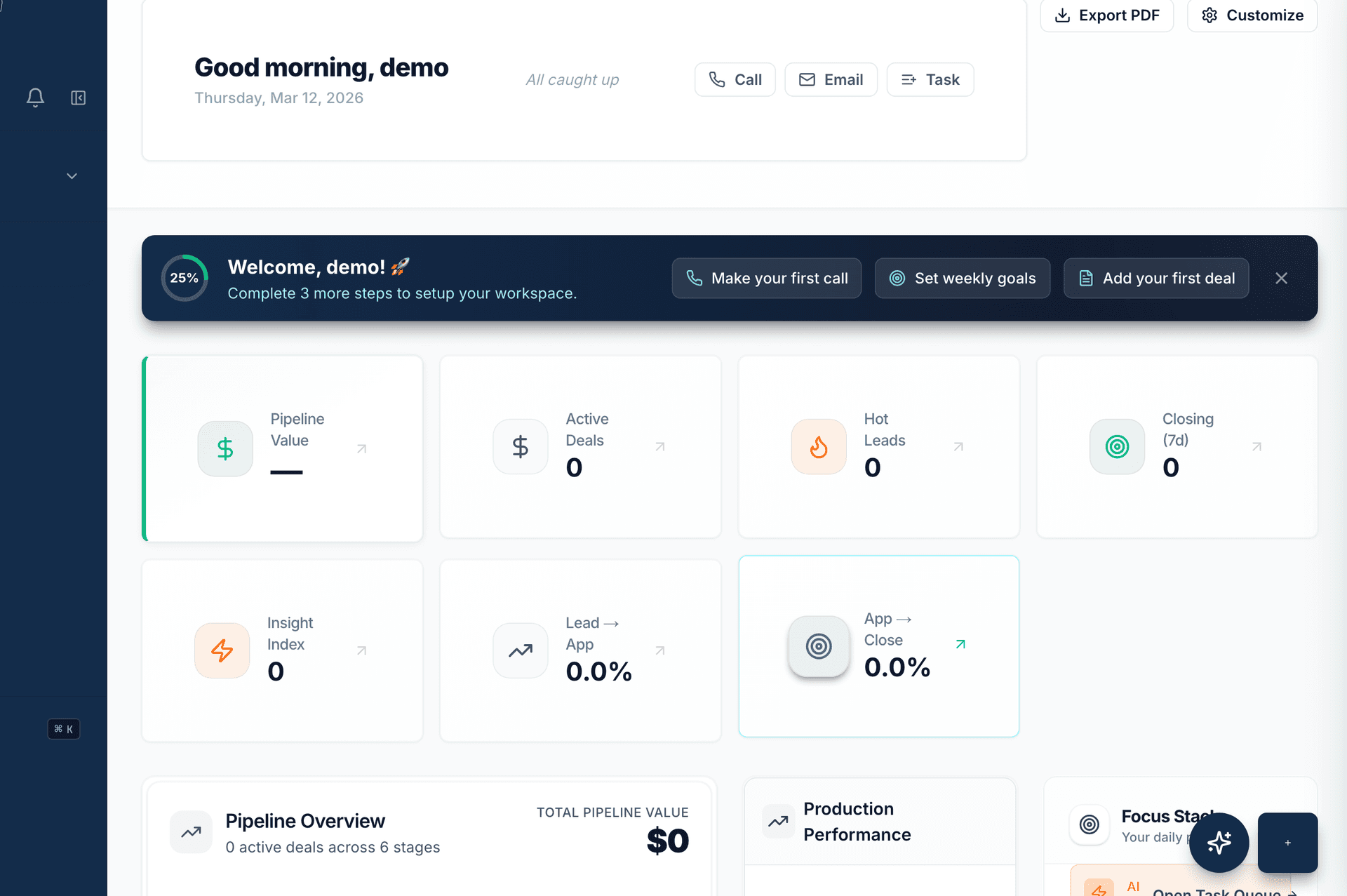Open Customize via the gear icon
Screen dimensions: 1347x896
[1209, 15]
